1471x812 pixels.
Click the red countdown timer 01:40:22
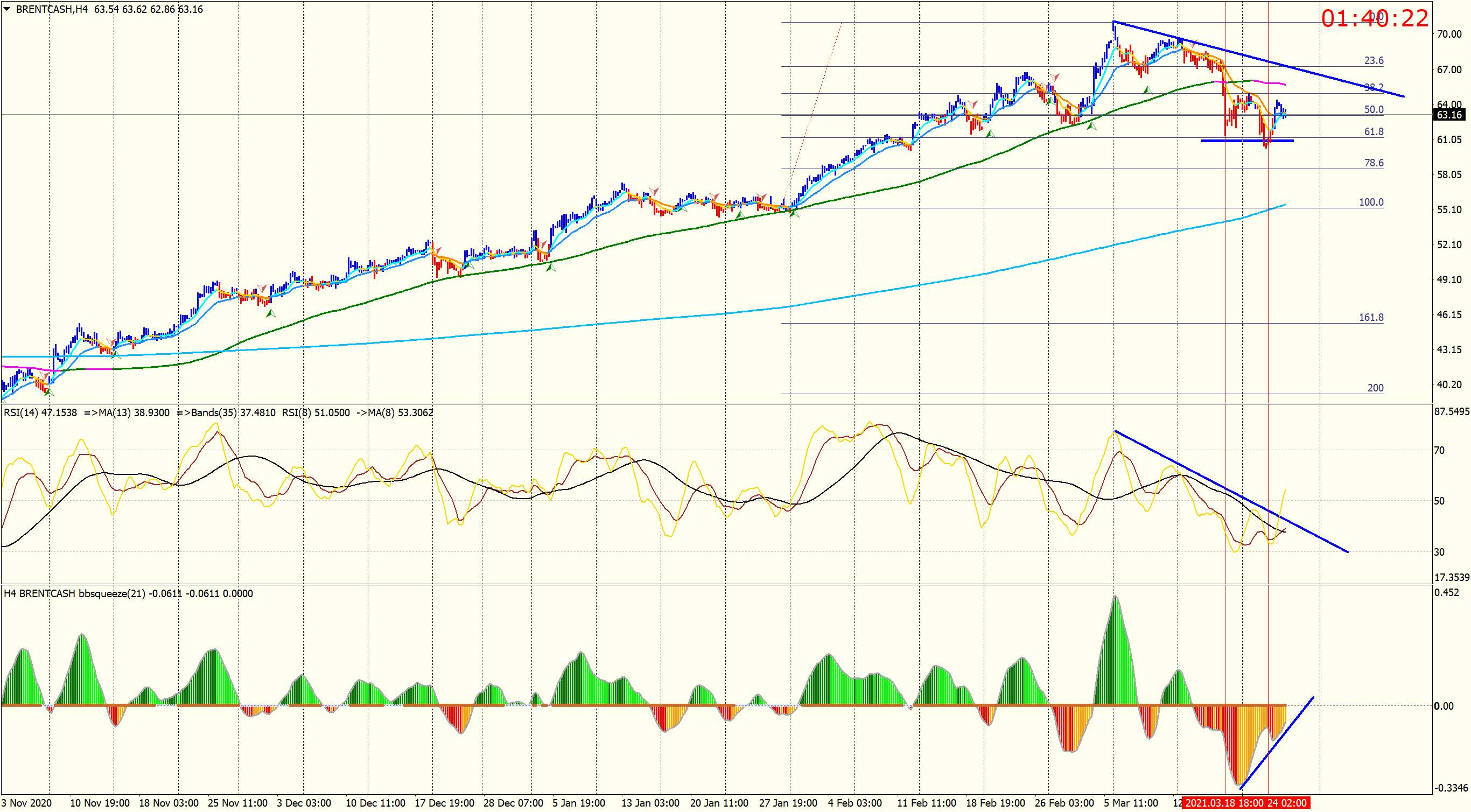point(1375,19)
